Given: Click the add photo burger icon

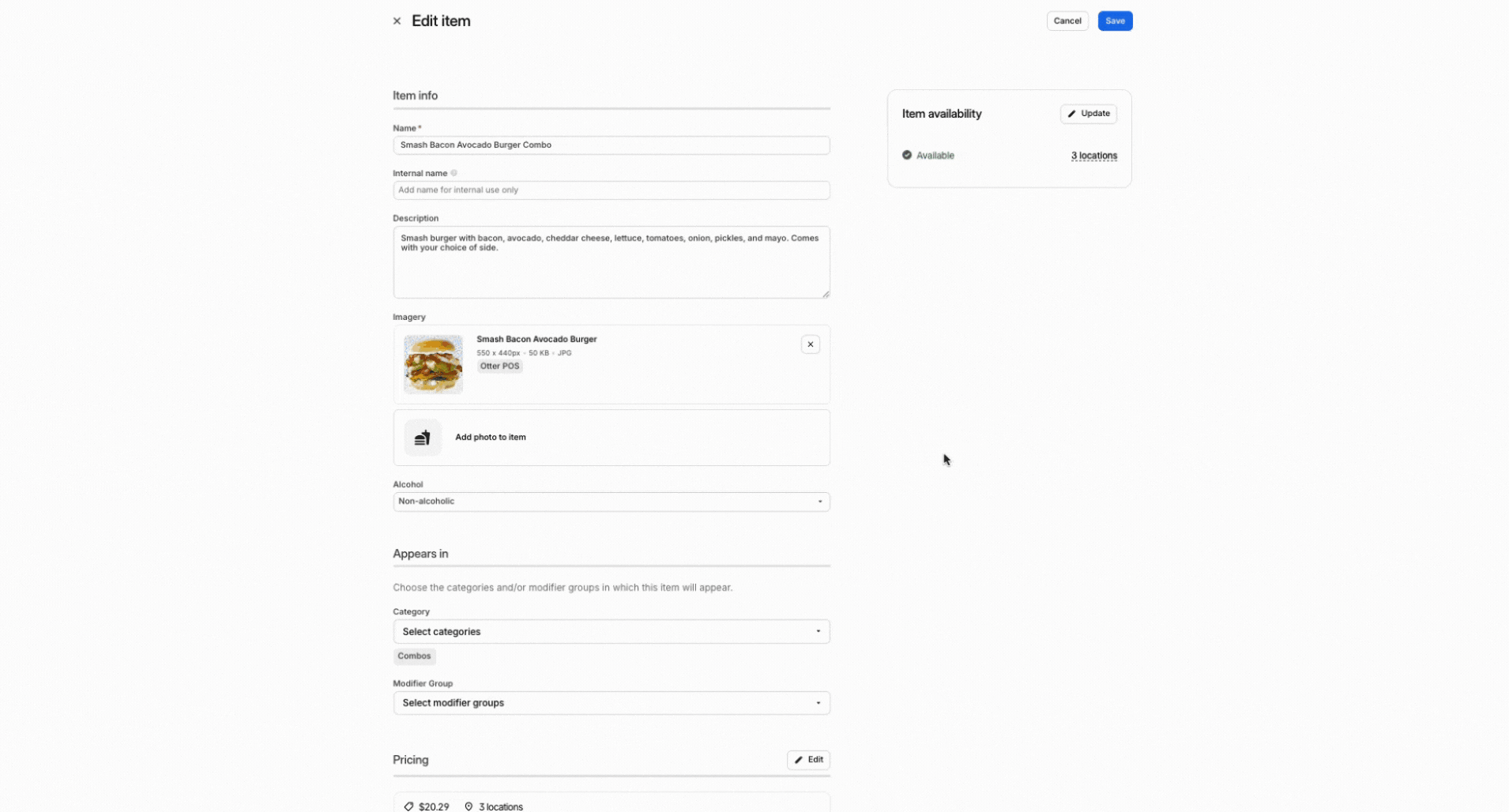Looking at the screenshot, I should click(x=423, y=438).
